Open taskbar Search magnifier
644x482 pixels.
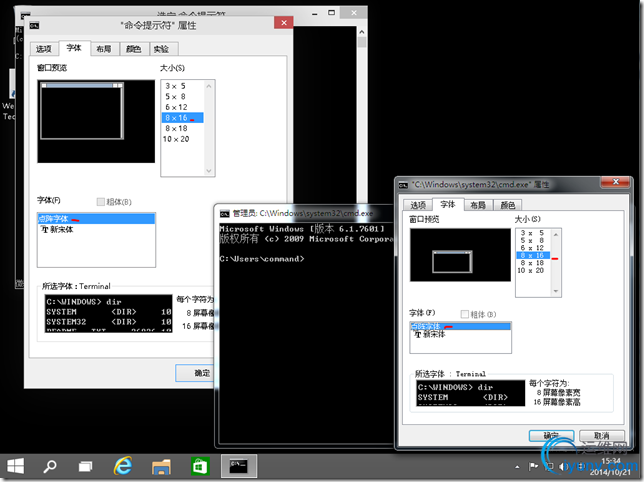[50, 466]
